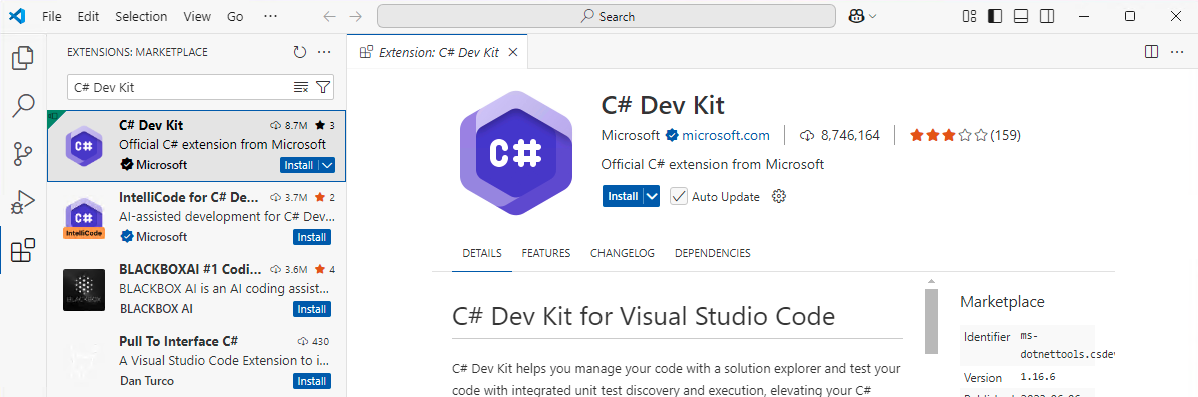
Task: Open the microsoft.com publisher link
Action: click(726, 135)
